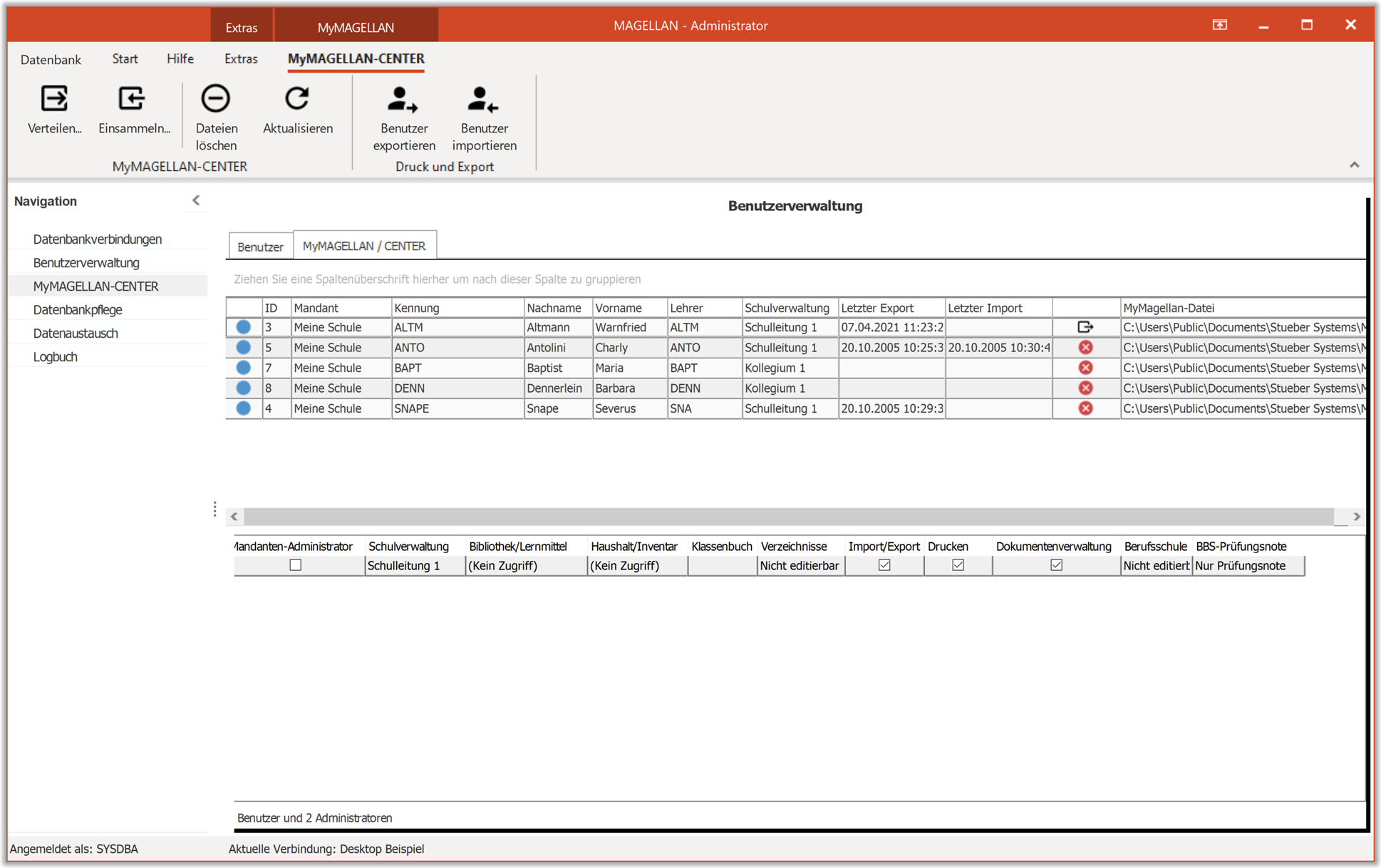This screenshot has height=868, width=1381.
Task: Click blue status dot in DENN row
Action: 244,388
